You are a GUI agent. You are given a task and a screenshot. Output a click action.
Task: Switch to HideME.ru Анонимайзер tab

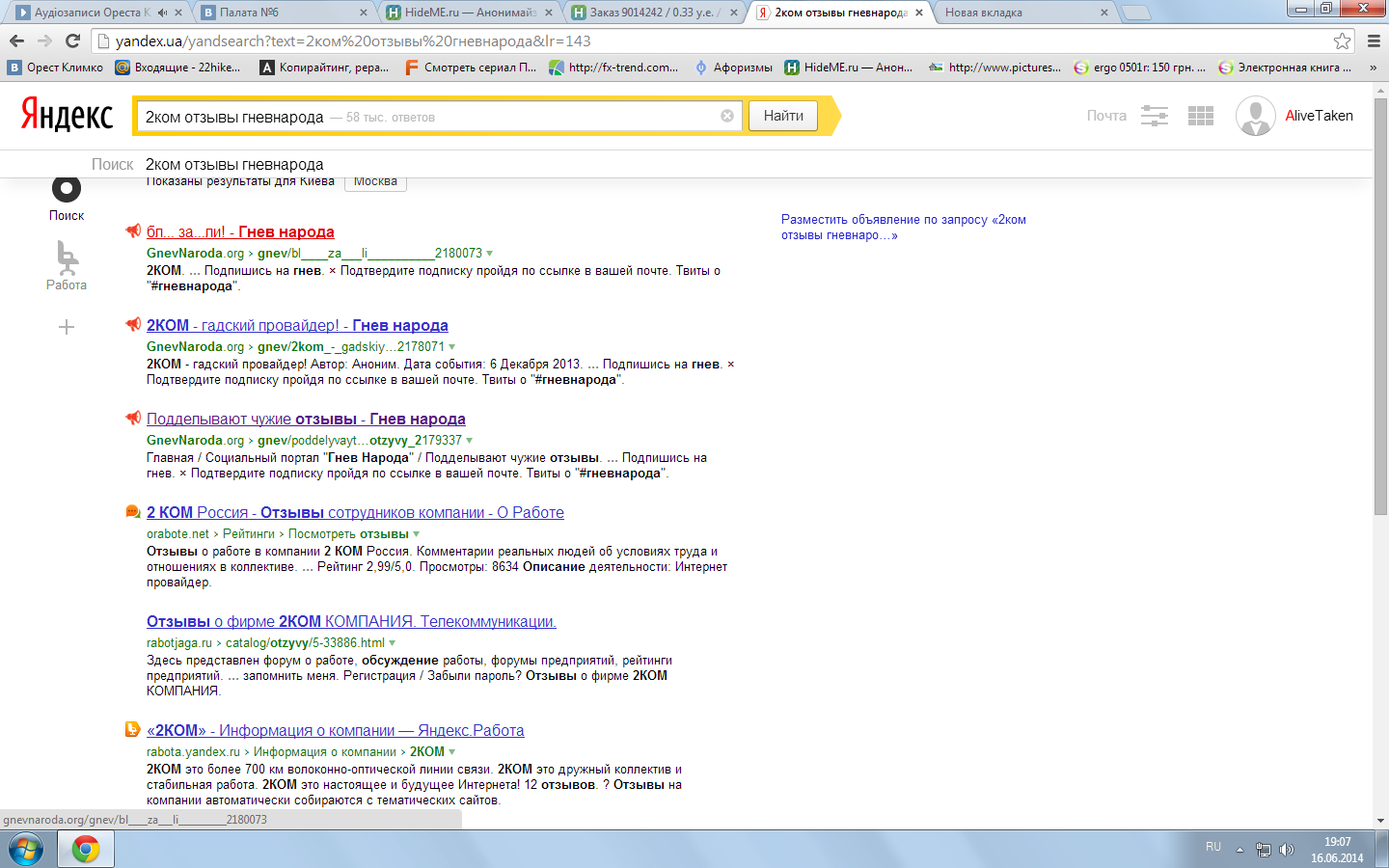[x=470, y=13]
